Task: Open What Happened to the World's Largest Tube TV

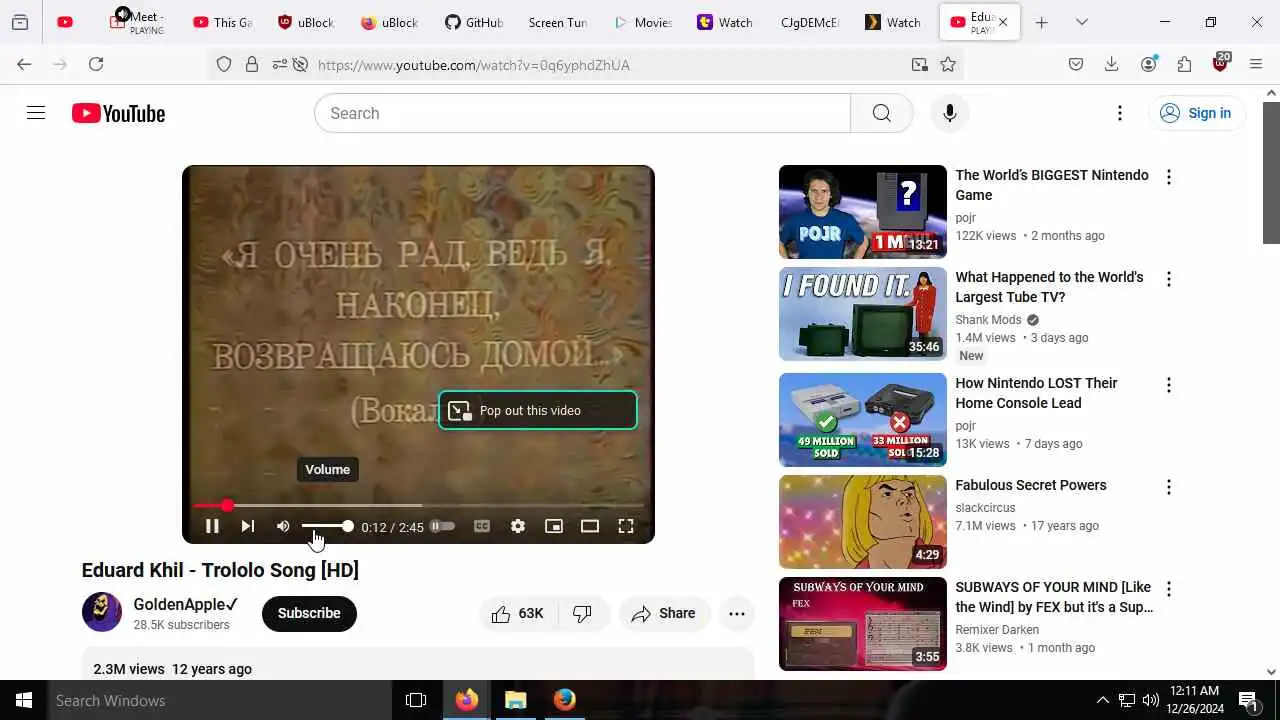Action: 1049,287
